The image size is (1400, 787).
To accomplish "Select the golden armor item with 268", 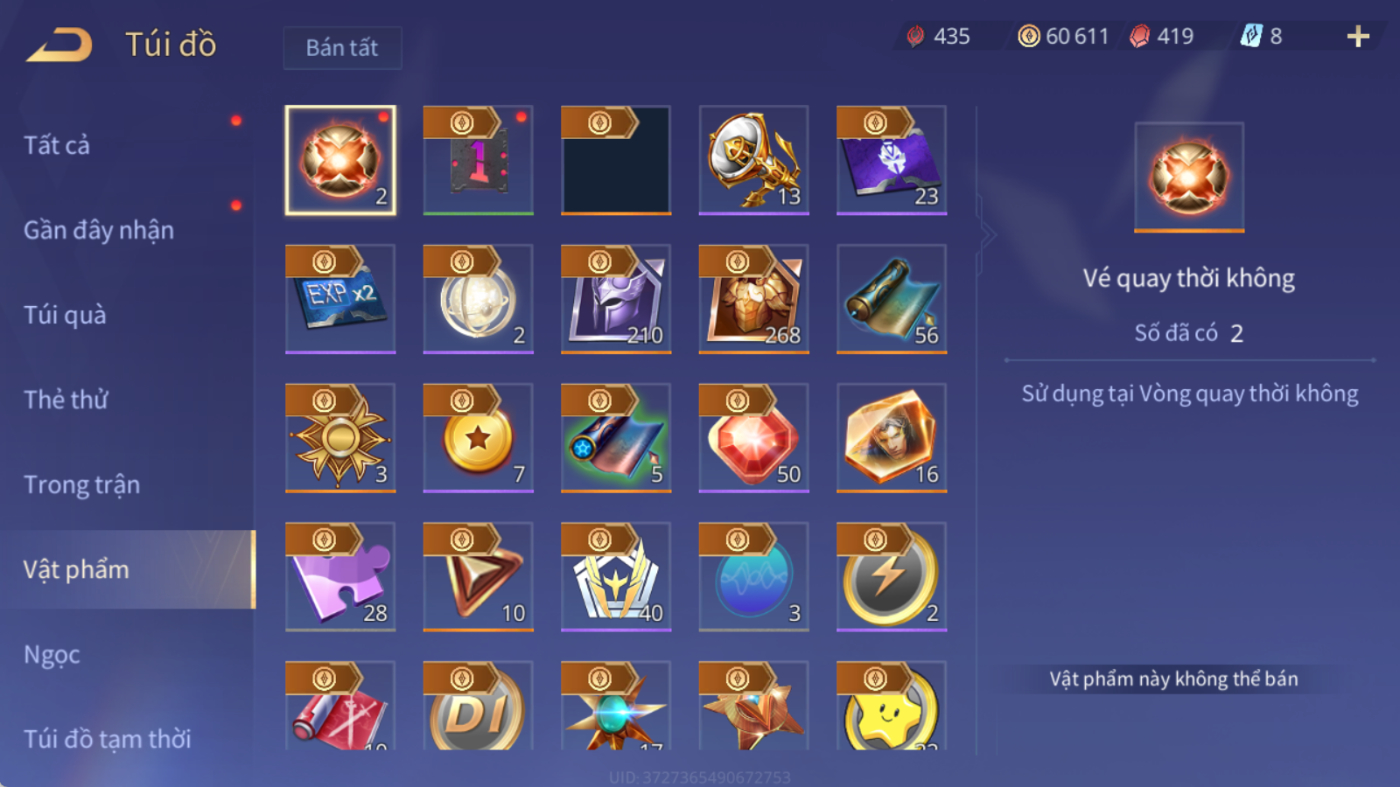I will click(754, 299).
